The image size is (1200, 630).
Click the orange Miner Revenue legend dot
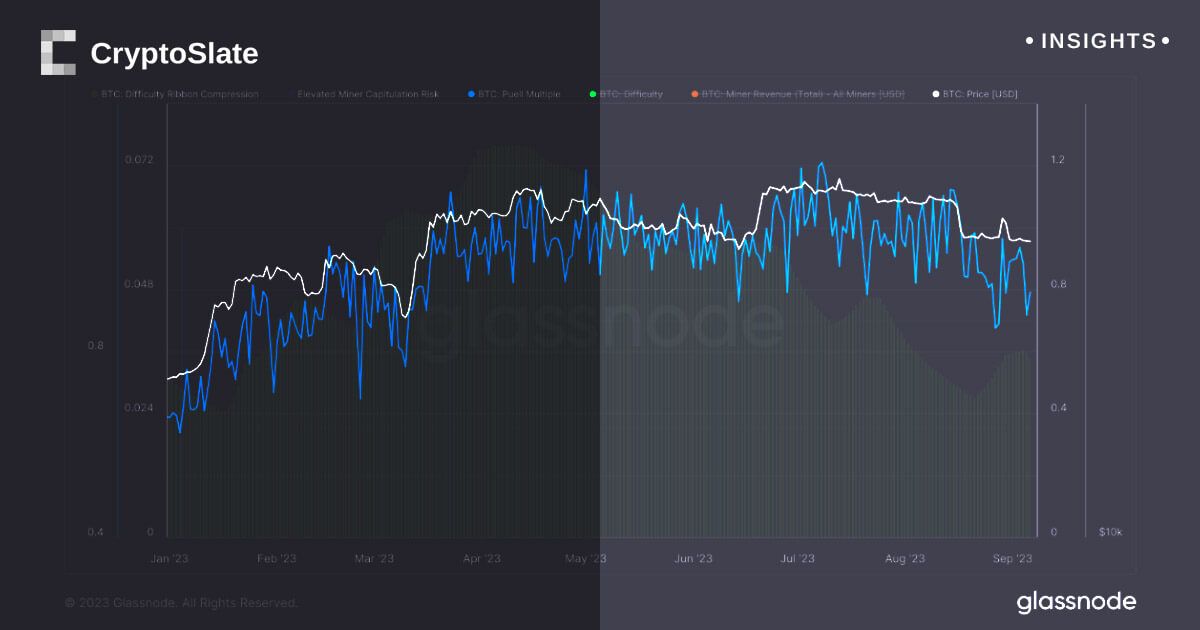(x=694, y=94)
